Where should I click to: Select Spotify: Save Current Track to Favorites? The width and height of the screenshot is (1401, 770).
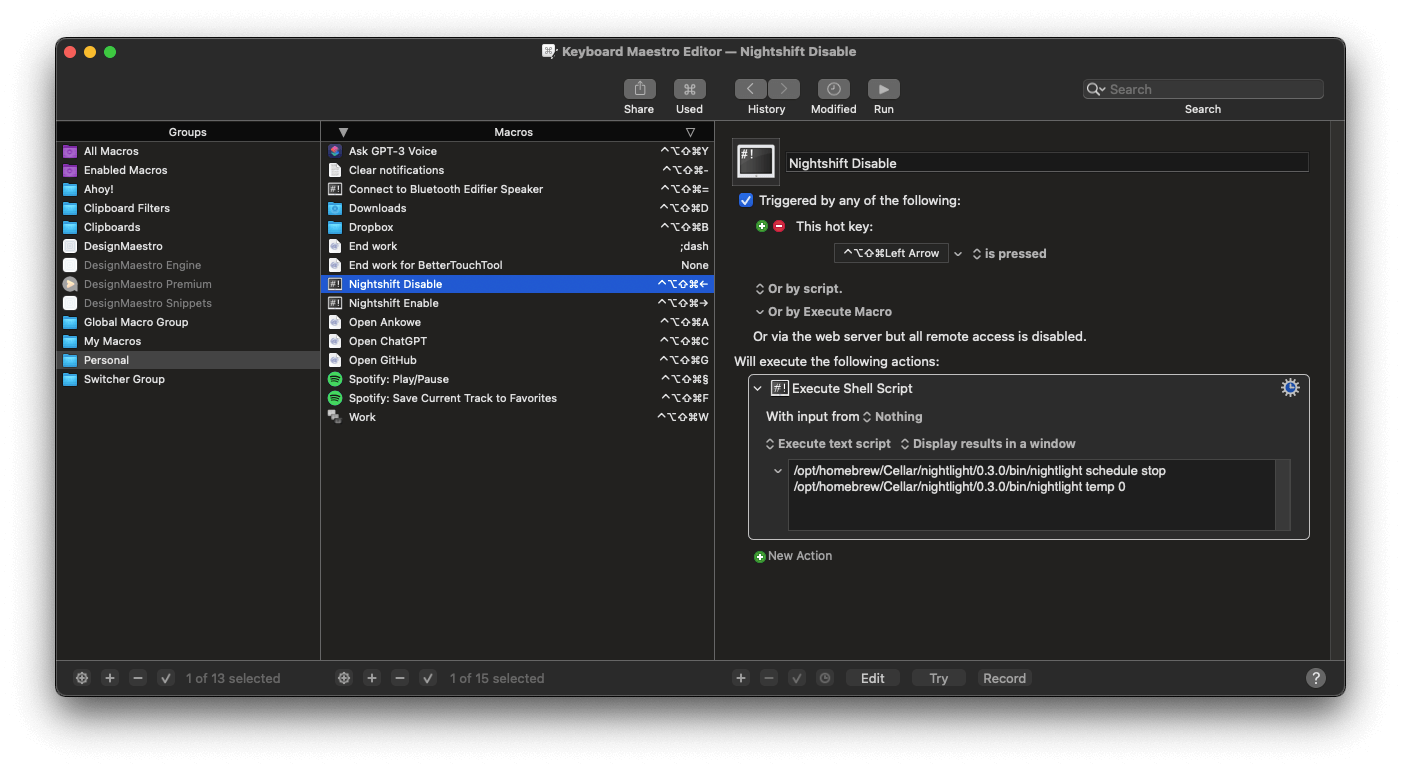click(517, 398)
